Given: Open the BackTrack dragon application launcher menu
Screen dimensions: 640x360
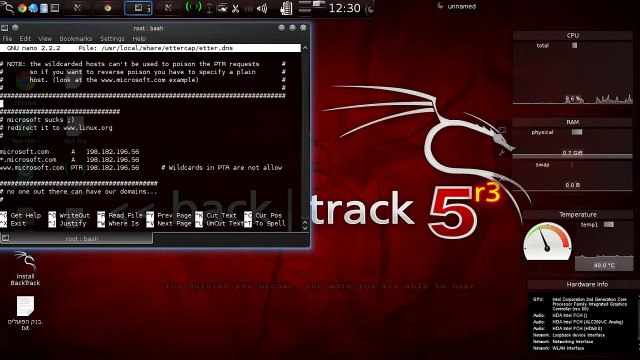Looking at the screenshot, I should click(7, 7).
